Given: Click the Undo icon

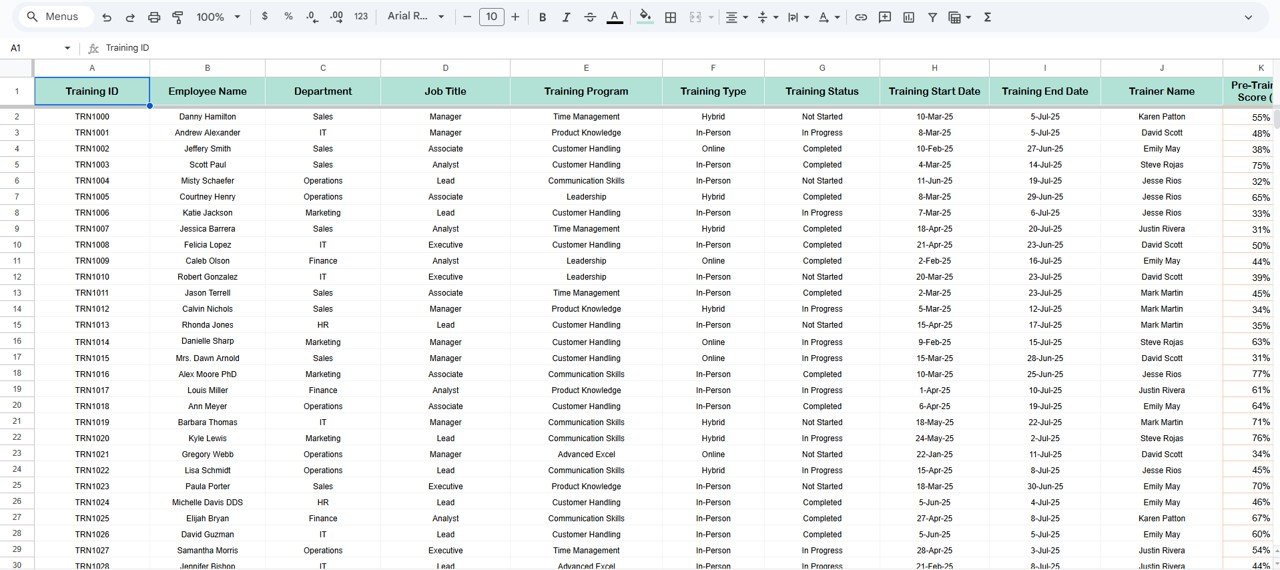Looking at the screenshot, I should click(x=106, y=17).
